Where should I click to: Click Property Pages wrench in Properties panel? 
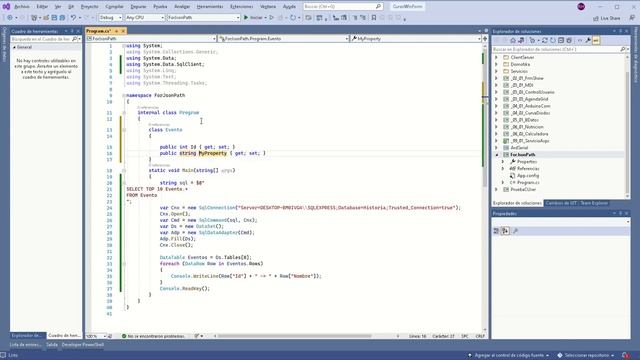coord(516,231)
